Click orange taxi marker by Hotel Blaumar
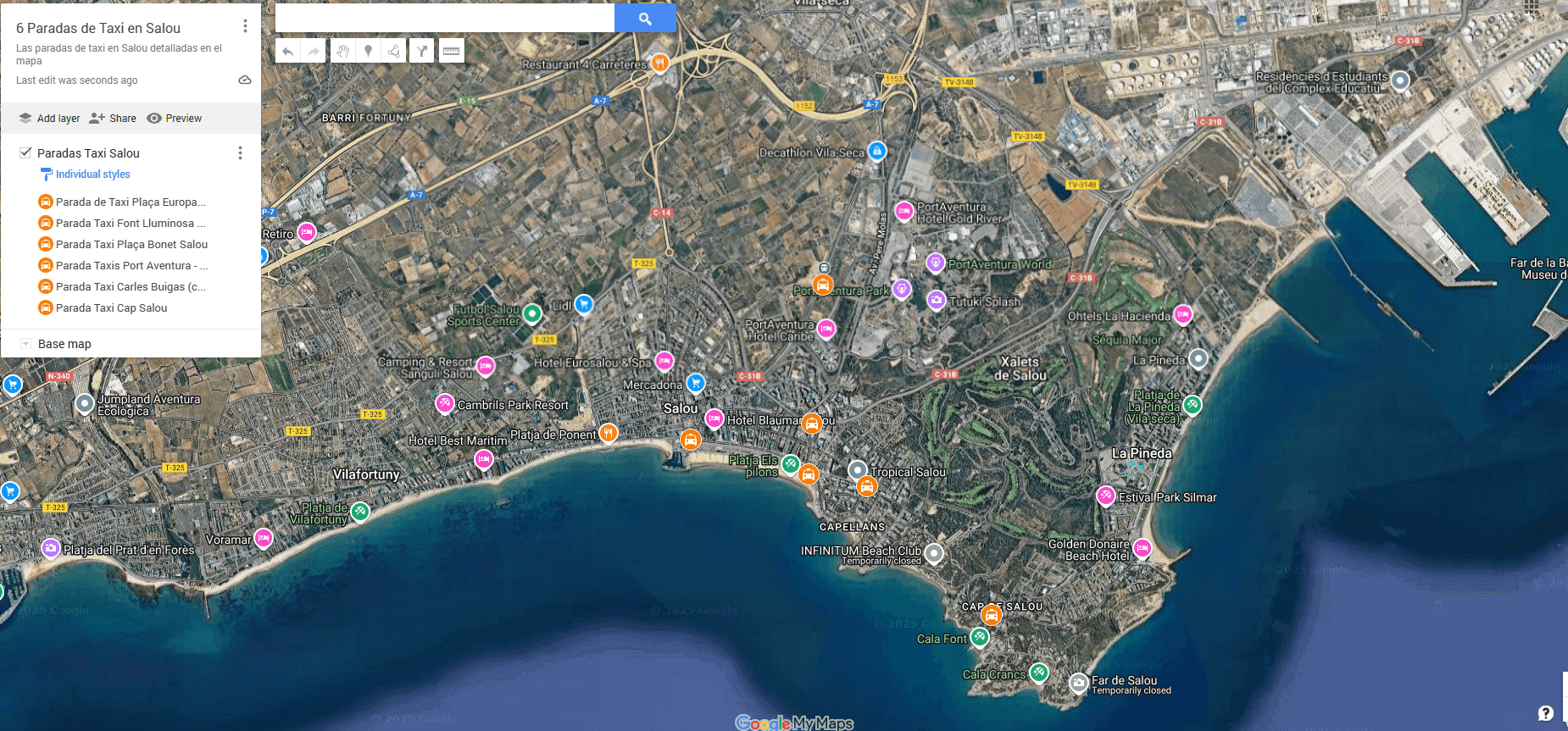1568x731 pixels. pos(812,423)
